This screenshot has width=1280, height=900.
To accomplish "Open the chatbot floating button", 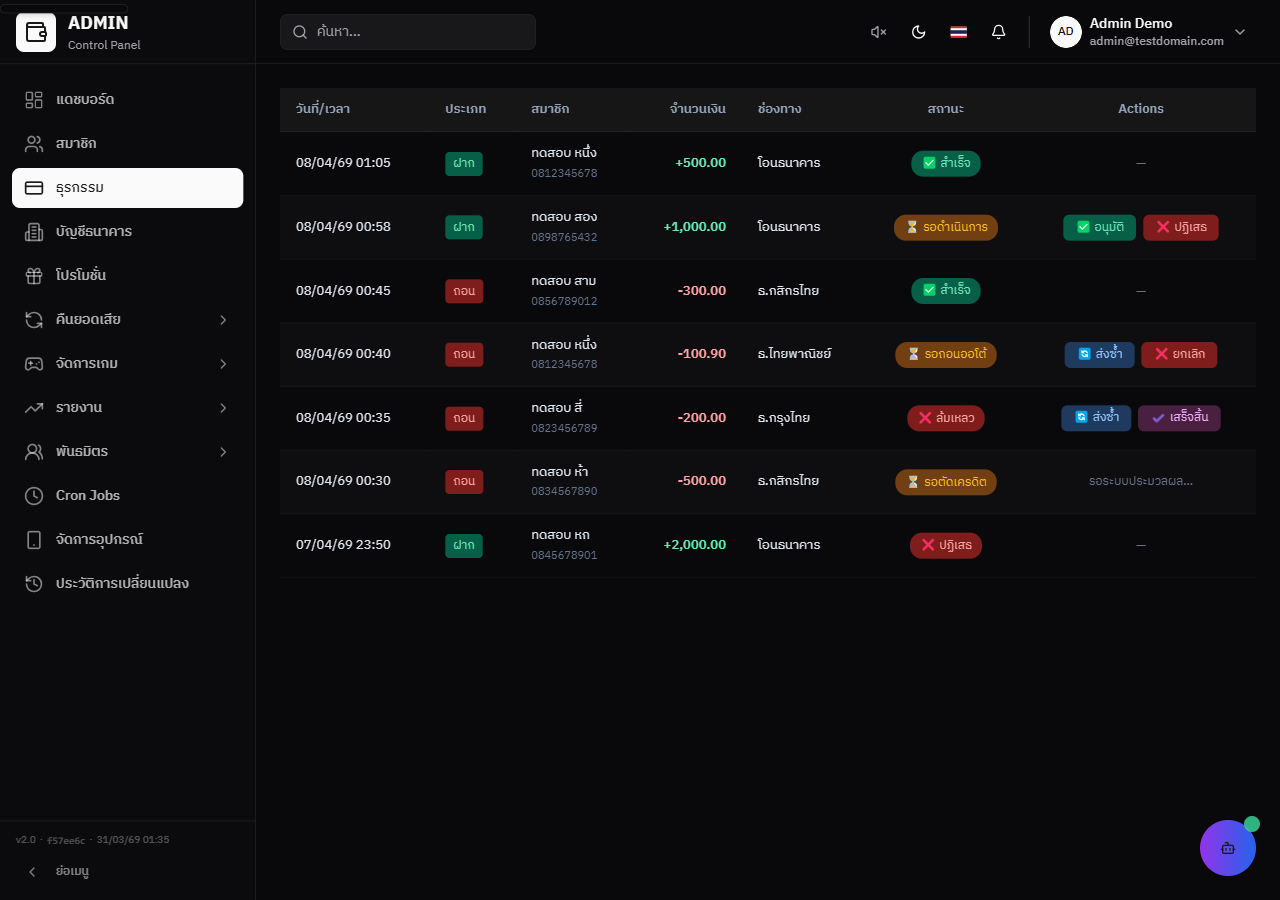I will [x=1228, y=848].
